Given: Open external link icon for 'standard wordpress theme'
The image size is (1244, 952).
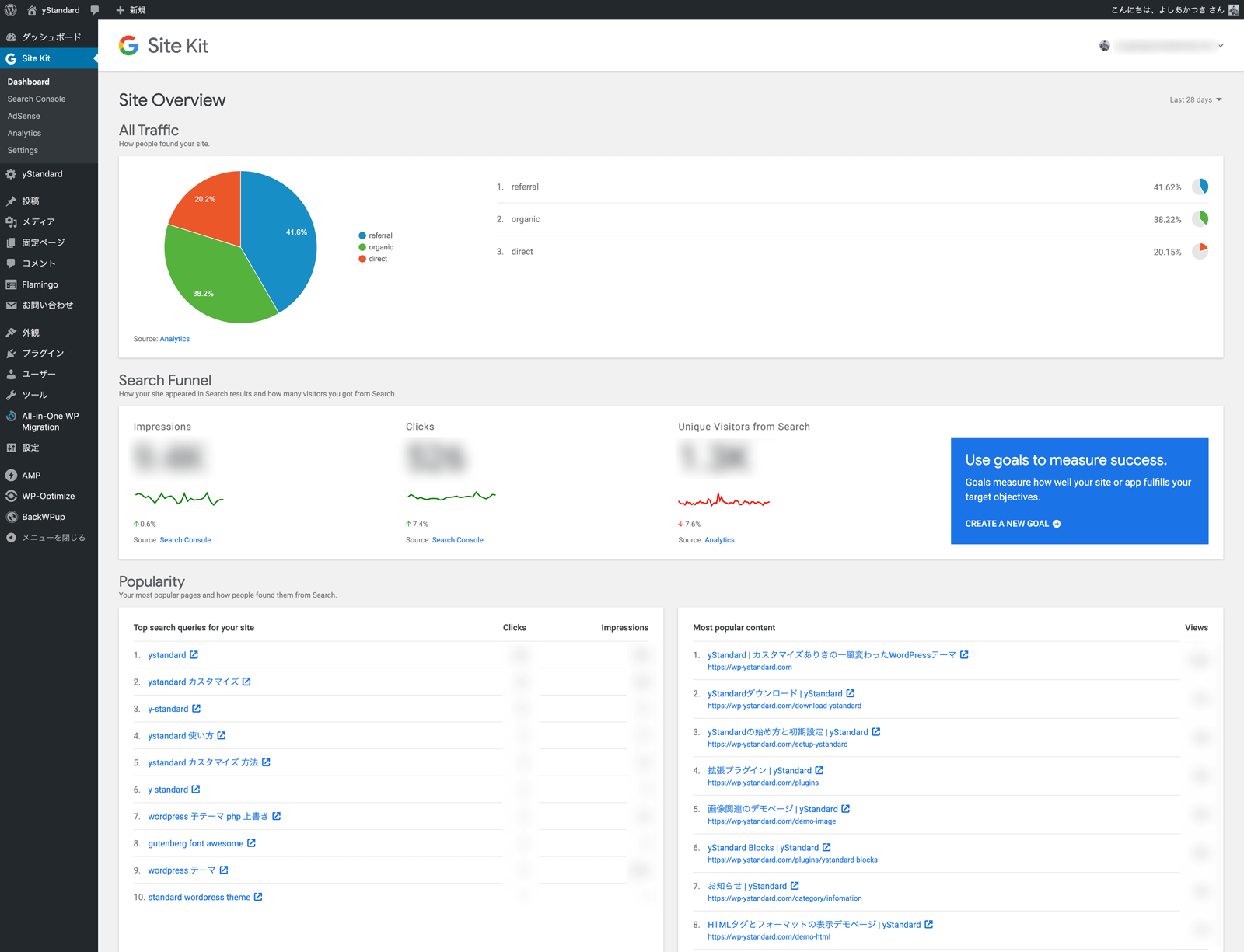Looking at the screenshot, I should point(258,897).
